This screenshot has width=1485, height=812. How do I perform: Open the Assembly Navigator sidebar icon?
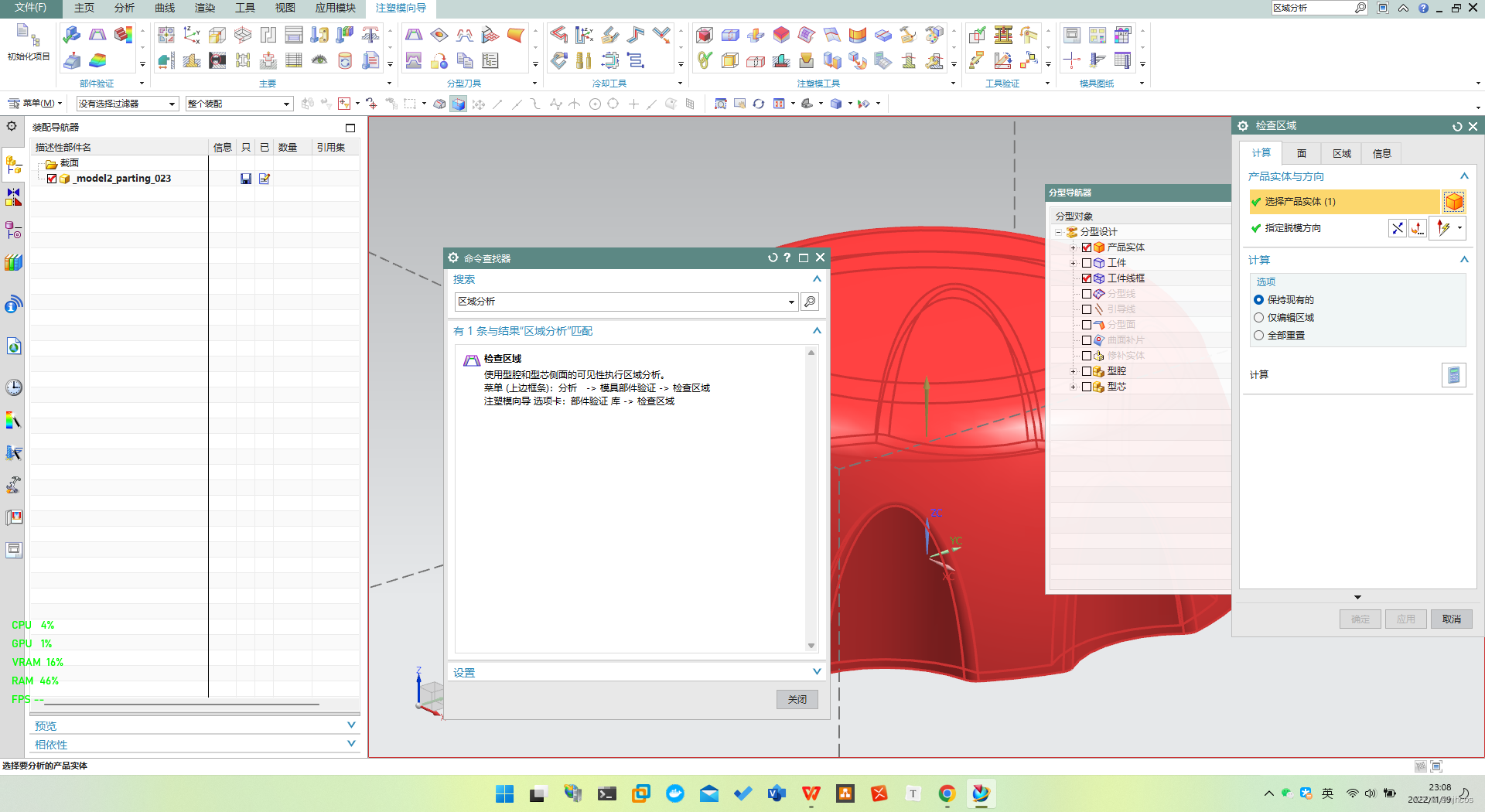(13, 165)
